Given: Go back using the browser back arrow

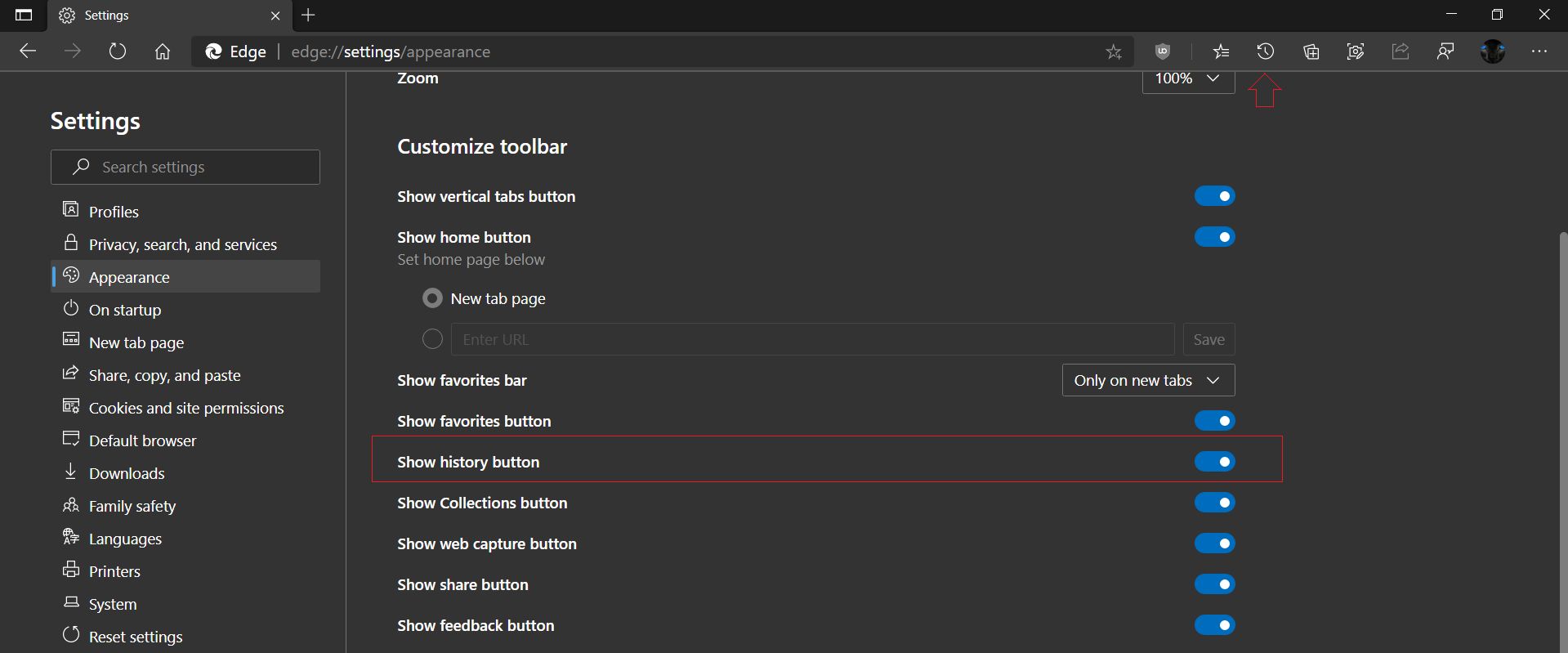Looking at the screenshot, I should pyautogui.click(x=28, y=51).
